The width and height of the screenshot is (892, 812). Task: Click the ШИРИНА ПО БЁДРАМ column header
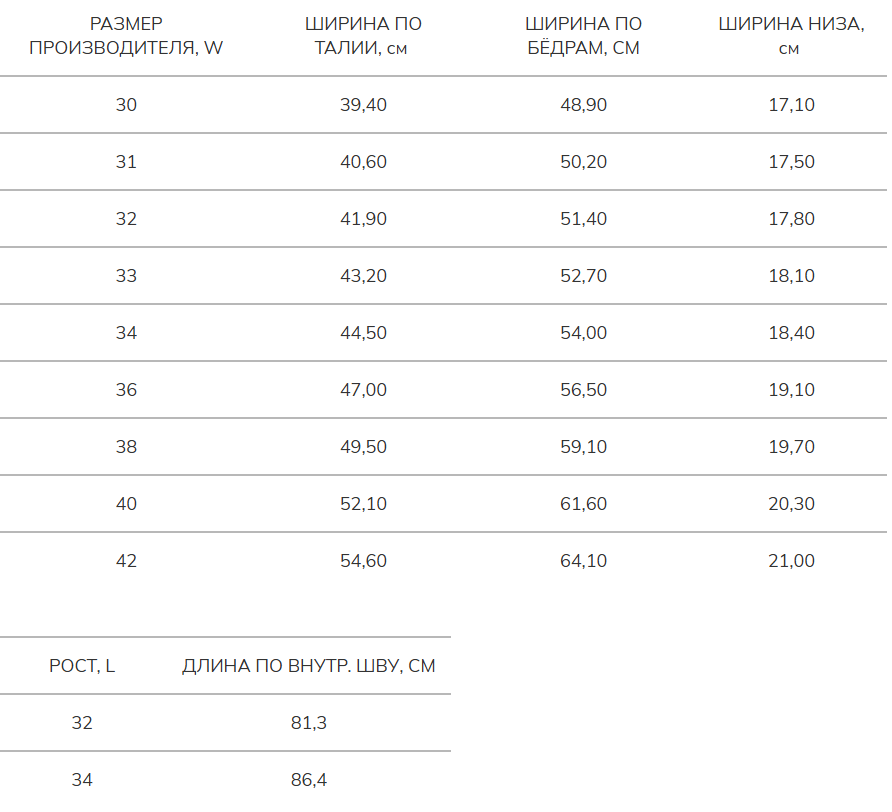pos(583,36)
